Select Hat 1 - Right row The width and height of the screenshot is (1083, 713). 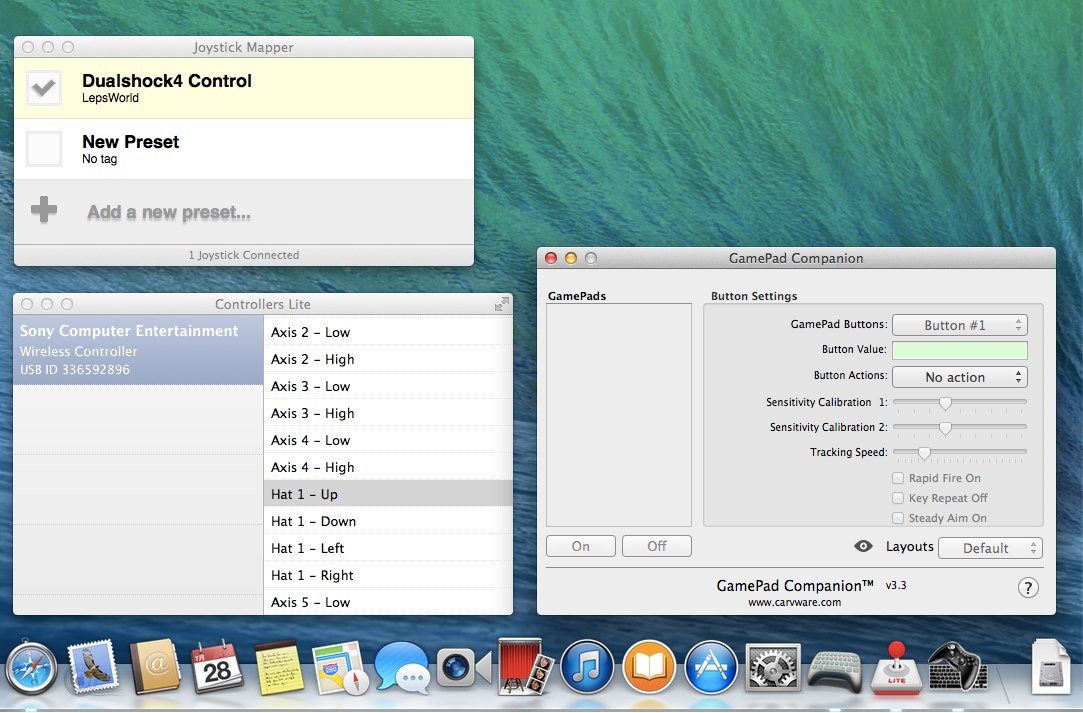[x=388, y=575]
